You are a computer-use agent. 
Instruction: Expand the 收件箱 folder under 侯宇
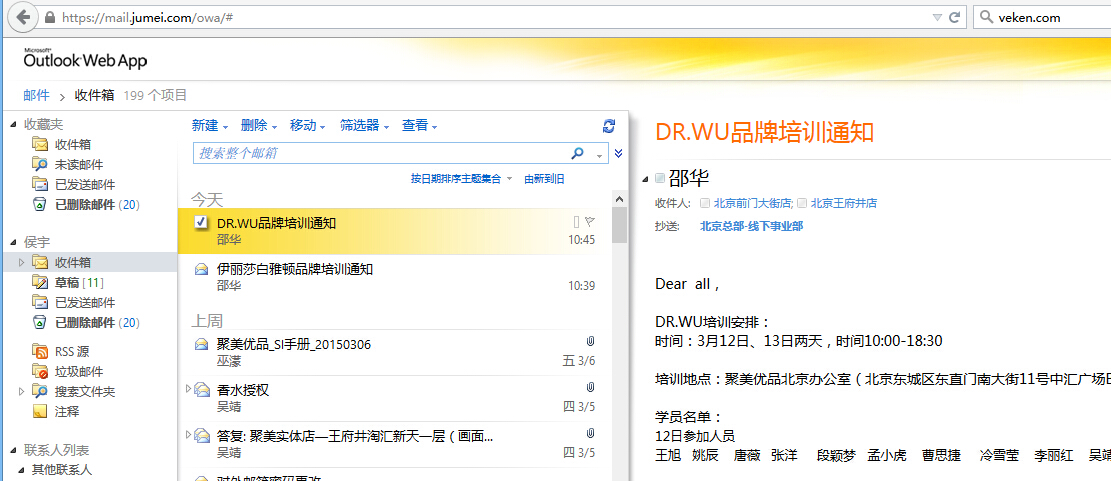point(21,262)
